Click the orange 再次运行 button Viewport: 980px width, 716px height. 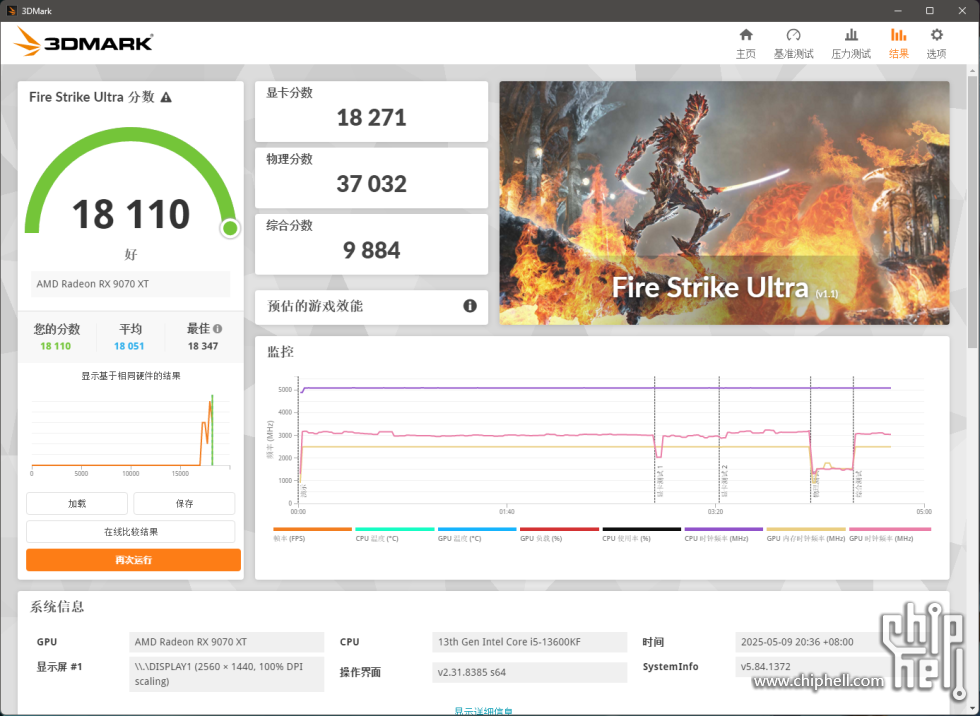point(133,560)
